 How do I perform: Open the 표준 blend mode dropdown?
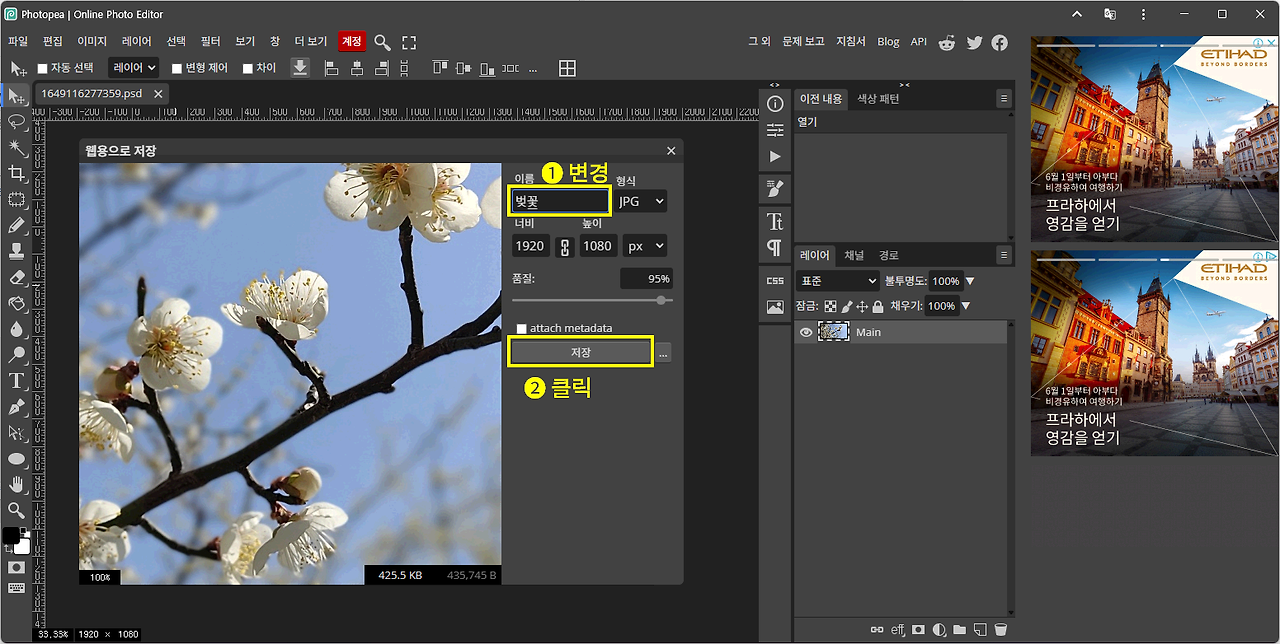pyautogui.click(x=838, y=281)
